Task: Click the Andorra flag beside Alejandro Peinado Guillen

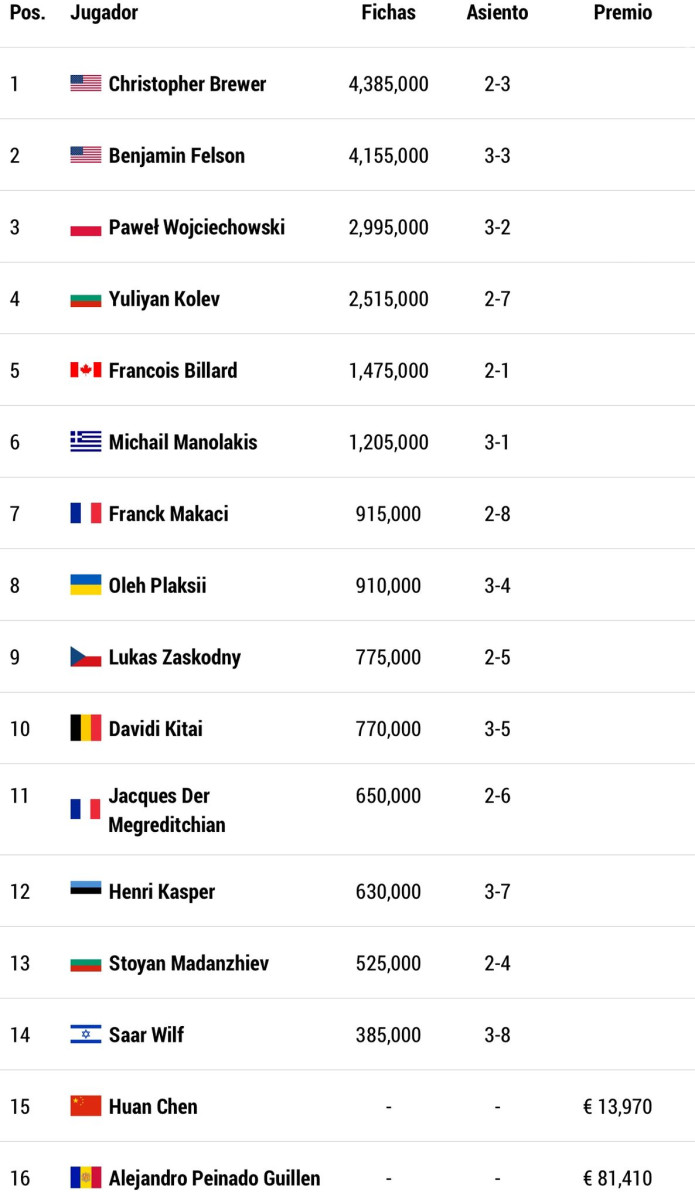Action: pyautogui.click(x=85, y=1178)
